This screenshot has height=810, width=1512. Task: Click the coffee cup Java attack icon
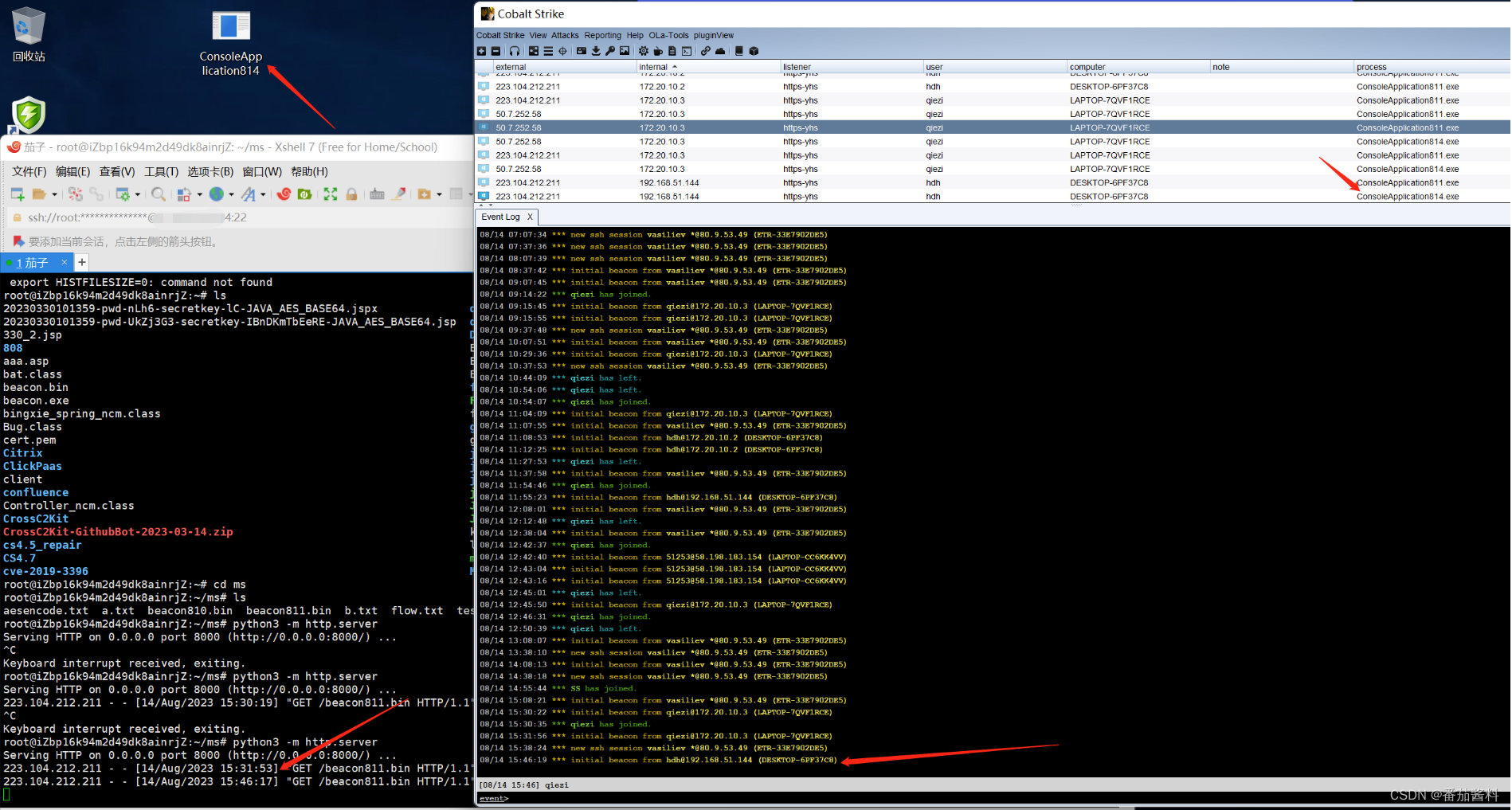click(658, 51)
